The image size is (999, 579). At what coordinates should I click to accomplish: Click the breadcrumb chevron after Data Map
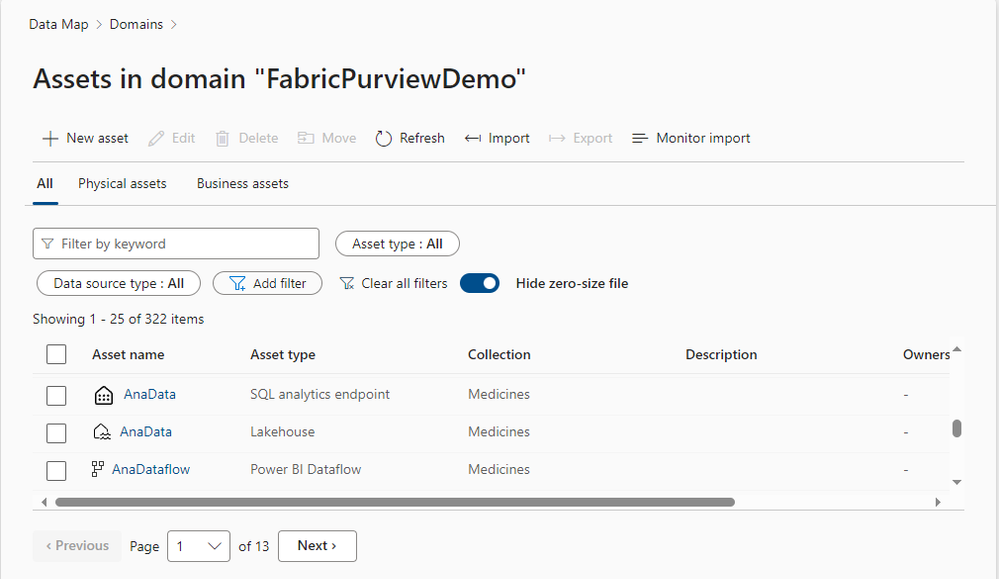[99, 25]
